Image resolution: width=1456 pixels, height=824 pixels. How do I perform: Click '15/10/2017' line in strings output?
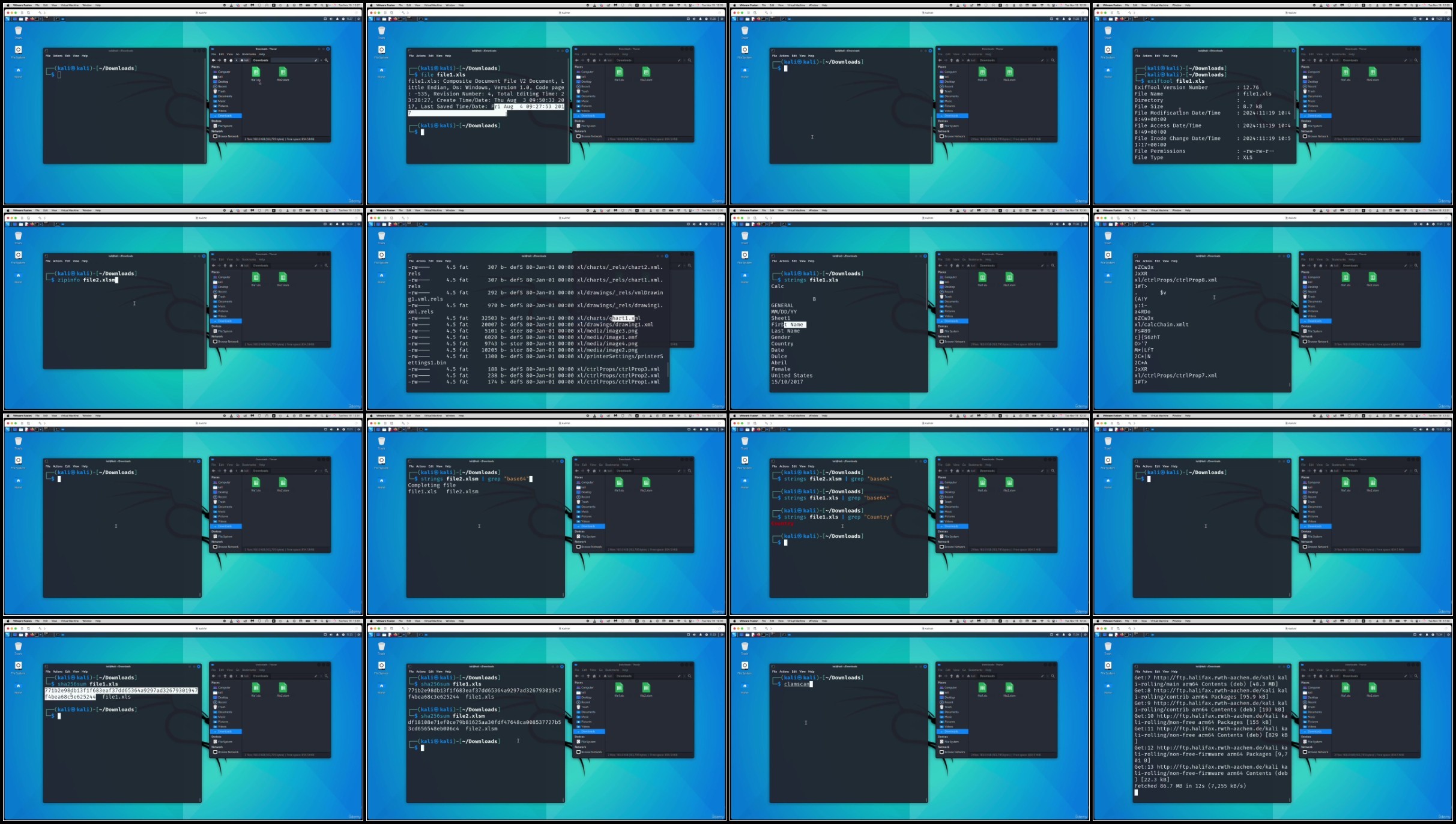pos(787,382)
